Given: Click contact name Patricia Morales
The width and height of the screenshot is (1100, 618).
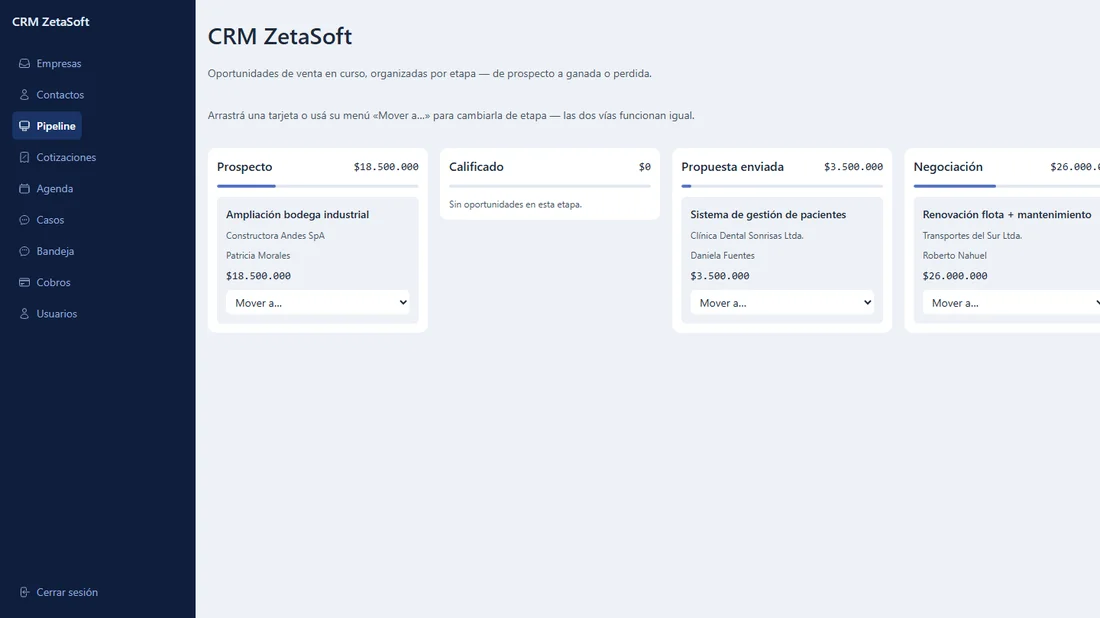Looking at the screenshot, I should point(258,256).
